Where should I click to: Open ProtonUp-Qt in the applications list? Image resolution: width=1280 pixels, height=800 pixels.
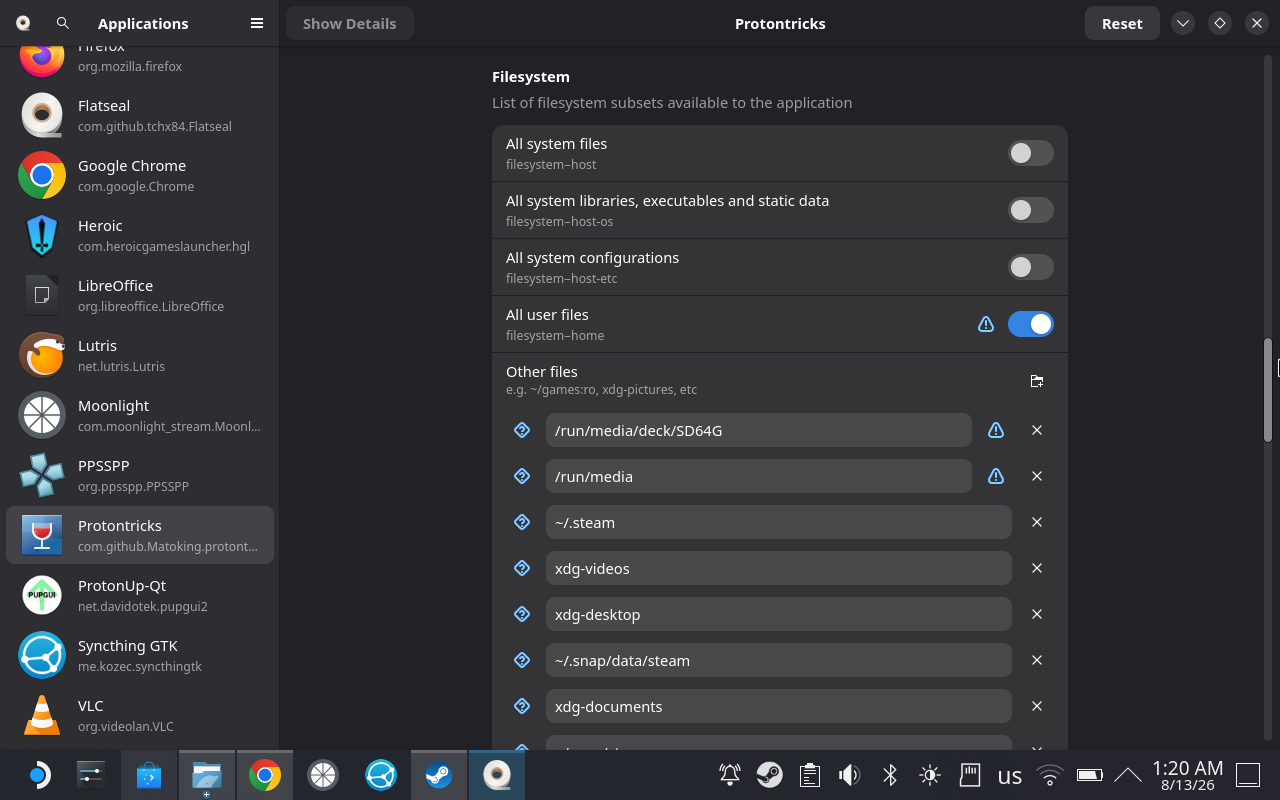point(140,595)
